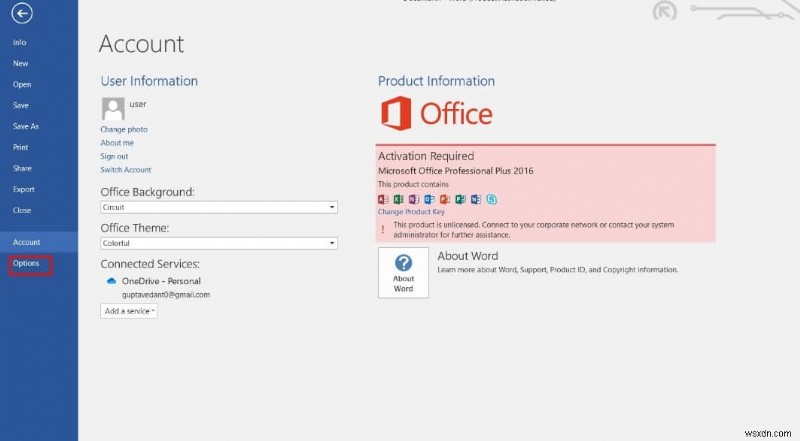The height and width of the screenshot is (441, 800).
Task: Open the Office Theme dropdown showing Colorful
Action: (219, 243)
